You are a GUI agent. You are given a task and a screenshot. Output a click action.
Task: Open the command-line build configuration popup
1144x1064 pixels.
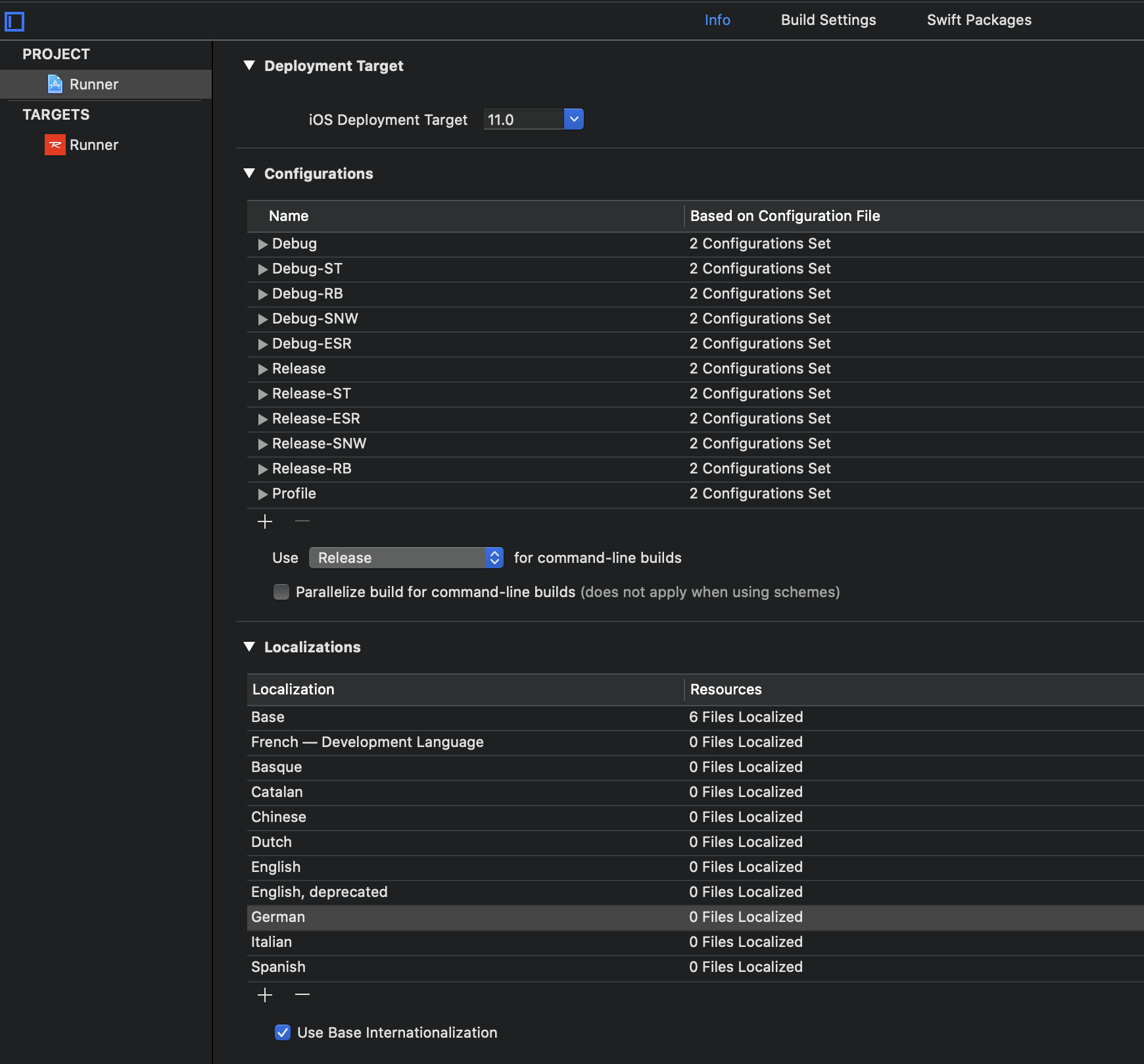click(406, 558)
